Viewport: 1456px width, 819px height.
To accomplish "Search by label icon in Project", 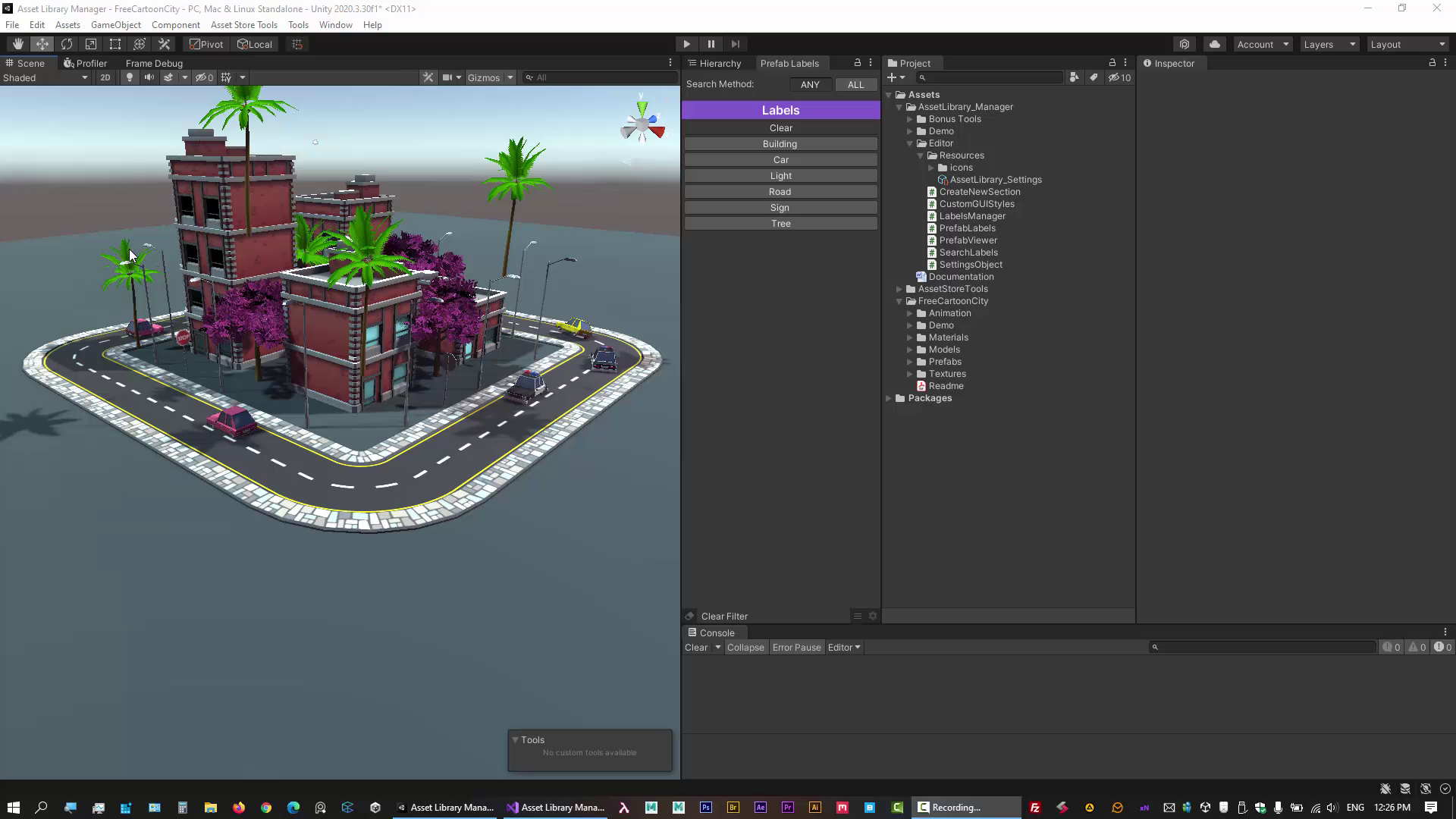I will pyautogui.click(x=1094, y=77).
